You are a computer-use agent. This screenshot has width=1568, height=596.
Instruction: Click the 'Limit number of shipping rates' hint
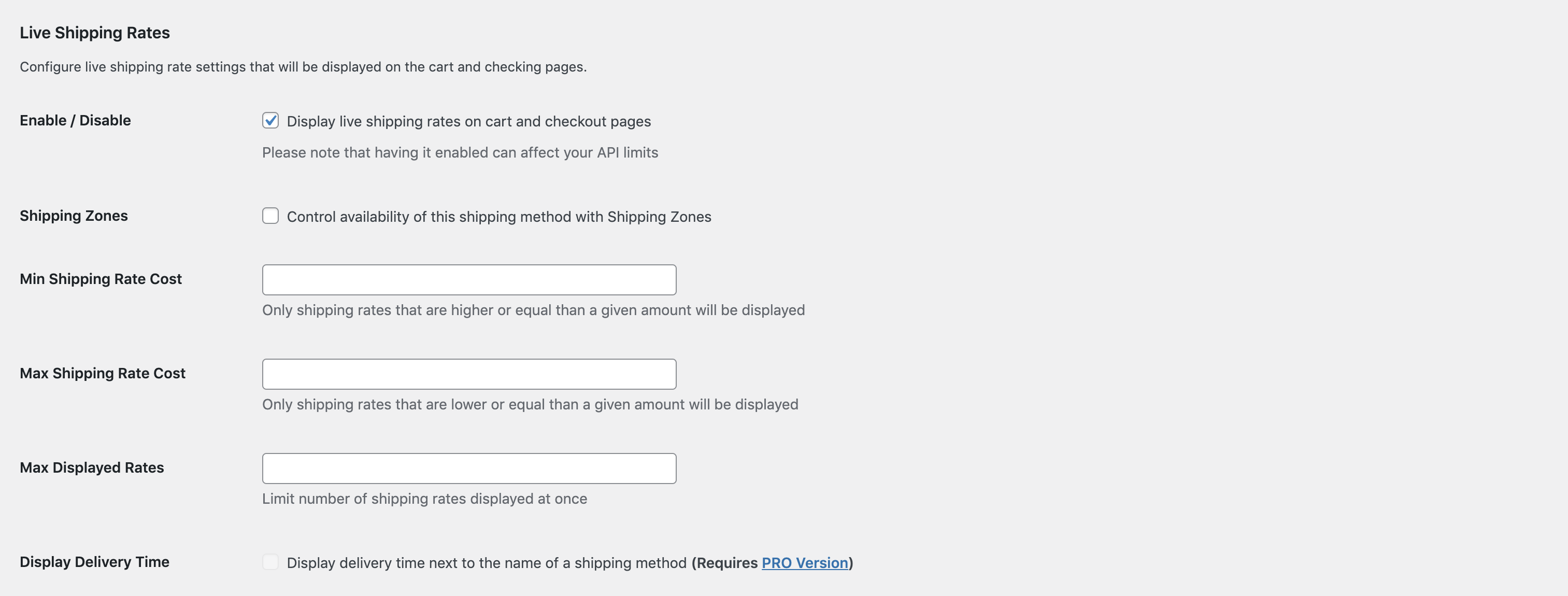click(424, 499)
